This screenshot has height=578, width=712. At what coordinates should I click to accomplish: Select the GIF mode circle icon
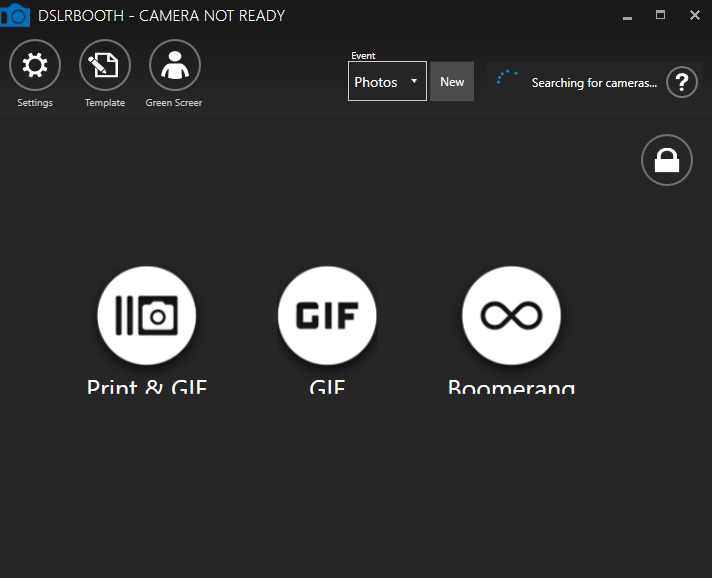pyautogui.click(x=327, y=316)
